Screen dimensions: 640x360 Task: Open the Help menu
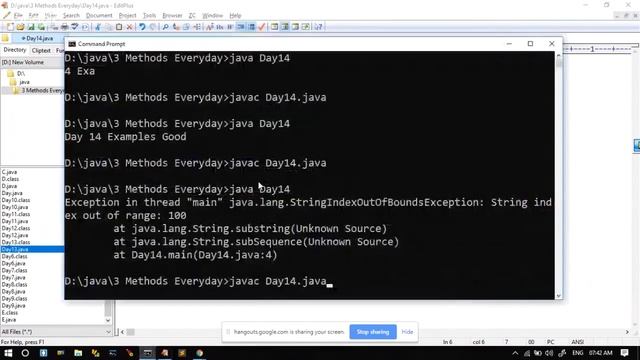click(x=235, y=16)
